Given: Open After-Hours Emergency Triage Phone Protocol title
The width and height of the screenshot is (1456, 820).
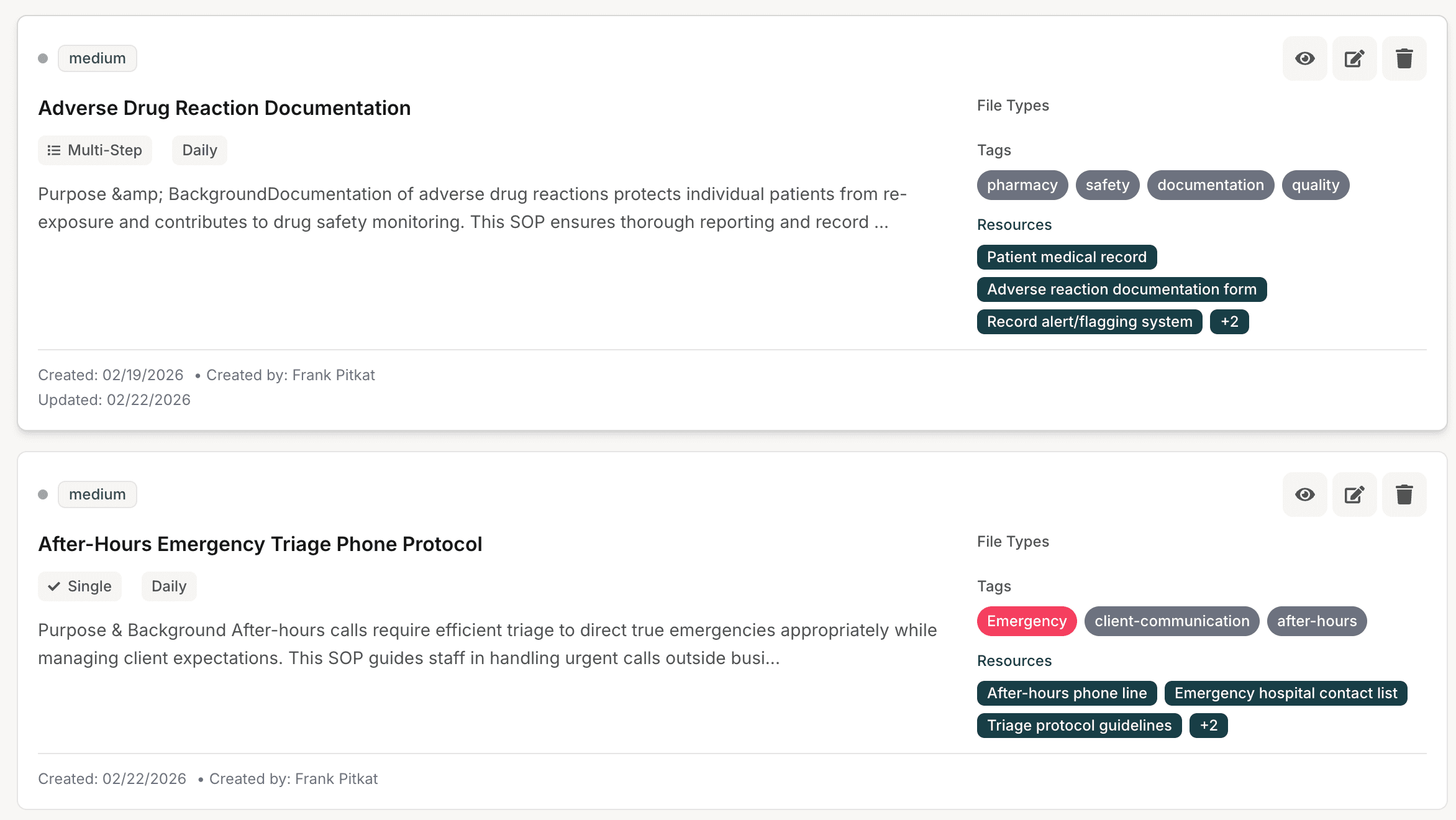Looking at the screenshot, I should [x=260, y=544].
